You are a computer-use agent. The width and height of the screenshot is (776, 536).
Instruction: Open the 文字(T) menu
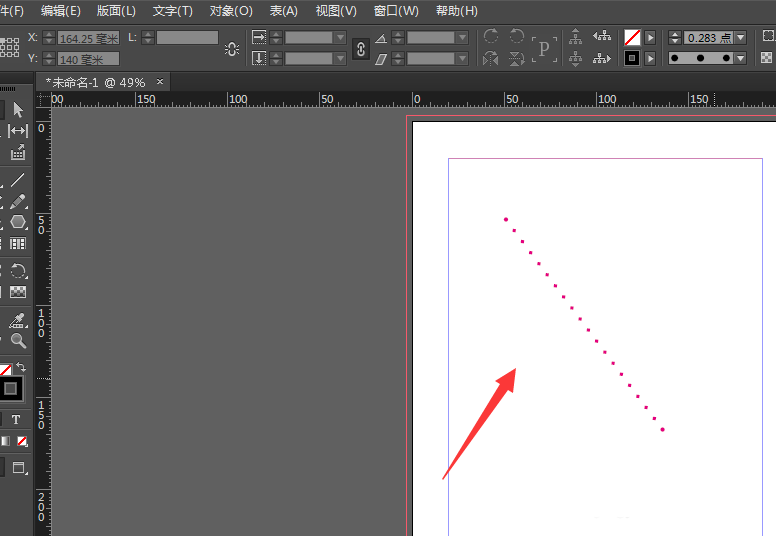coord(172,11)
